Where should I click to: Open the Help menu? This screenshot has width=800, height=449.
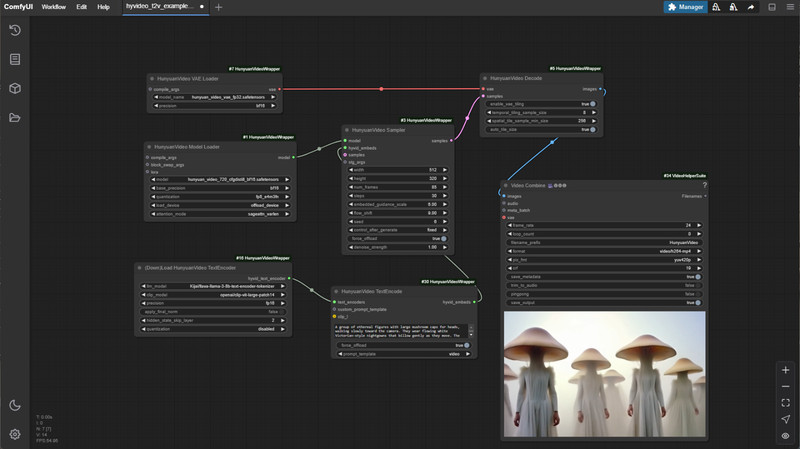104,7
